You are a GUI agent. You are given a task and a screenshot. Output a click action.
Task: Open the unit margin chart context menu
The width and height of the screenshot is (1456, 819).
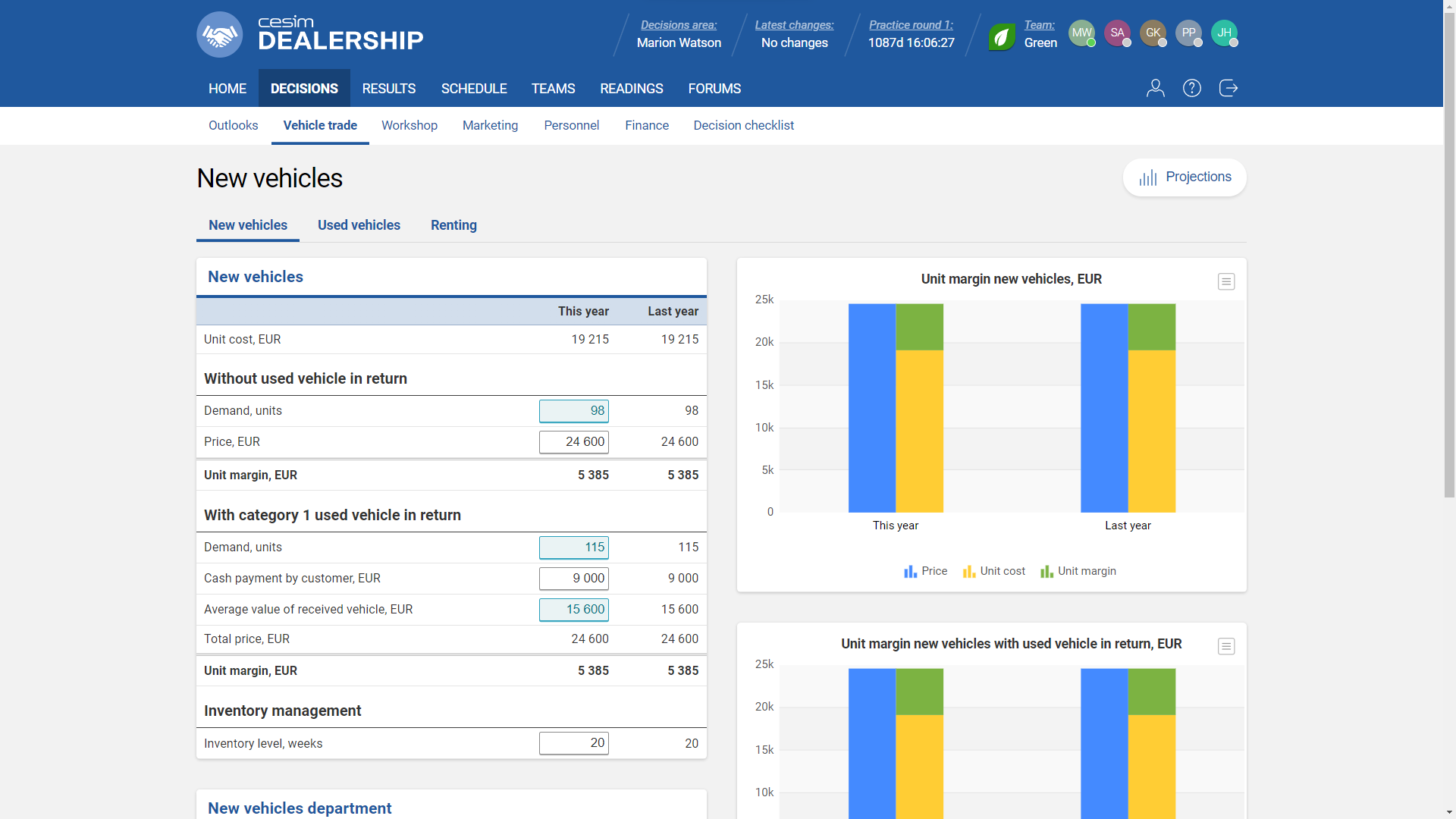(1226, 281)
